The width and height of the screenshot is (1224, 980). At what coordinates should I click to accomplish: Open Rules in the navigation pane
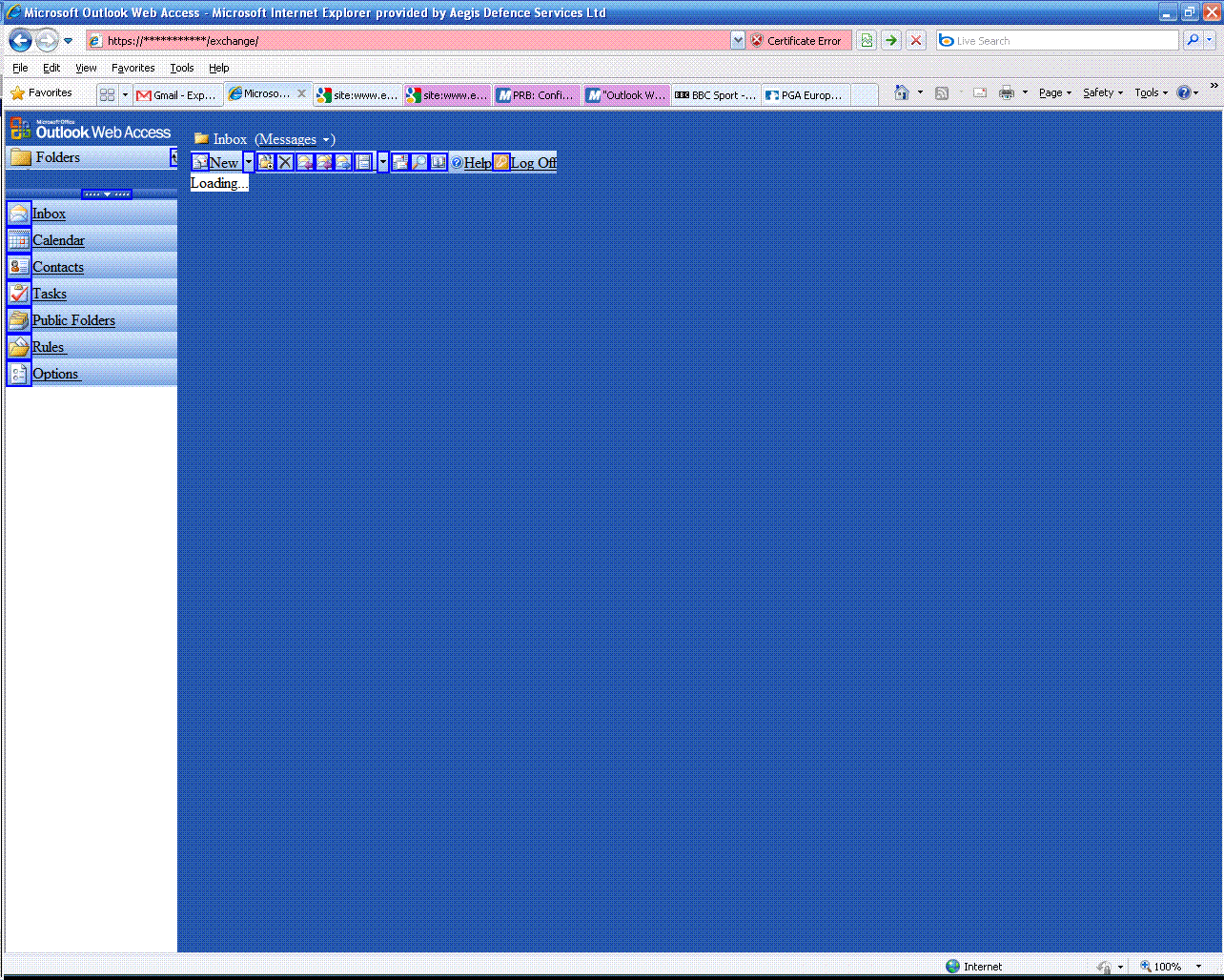tap(49, 347)
